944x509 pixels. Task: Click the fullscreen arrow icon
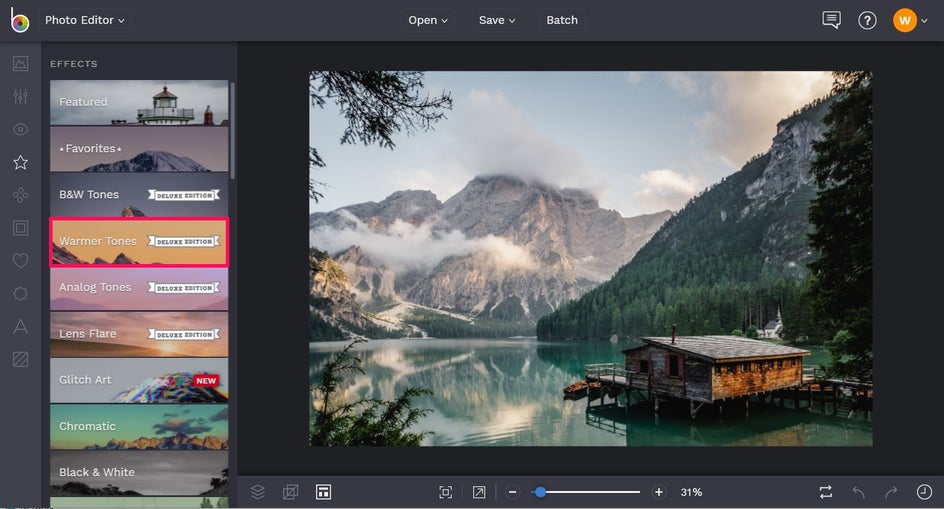tap(479, 492)
